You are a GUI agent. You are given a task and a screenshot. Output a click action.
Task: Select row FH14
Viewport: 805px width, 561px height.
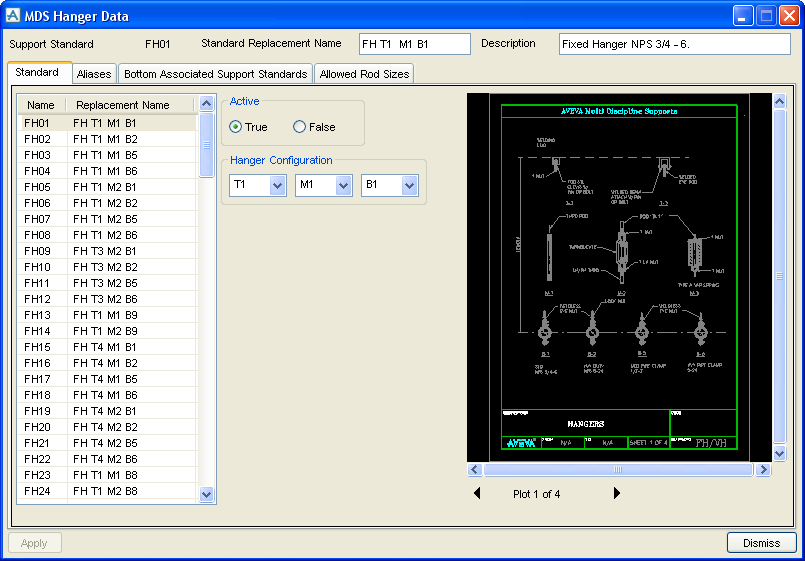click(x=108, y=331)
